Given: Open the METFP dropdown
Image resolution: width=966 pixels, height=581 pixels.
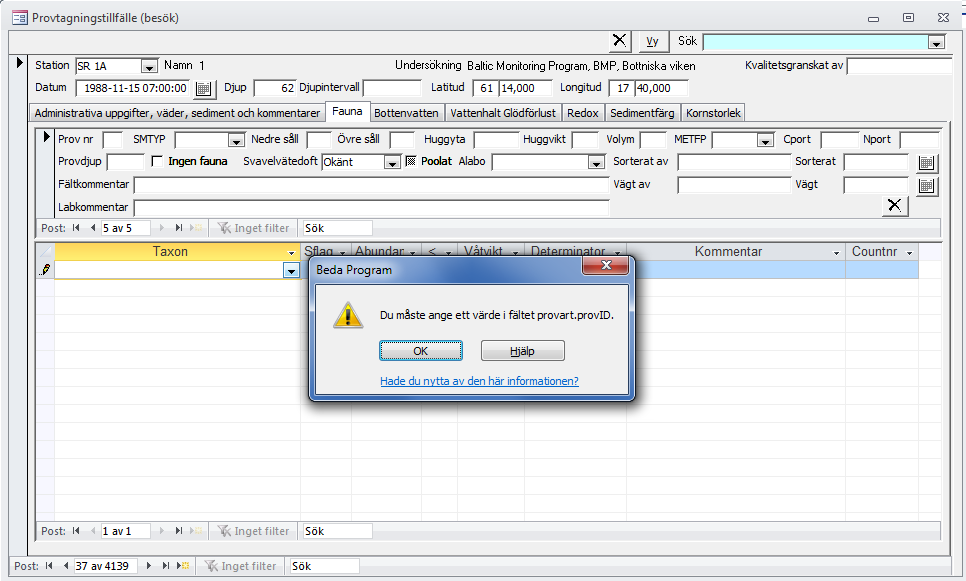Looking at the screenshot, I should [765, 140].
